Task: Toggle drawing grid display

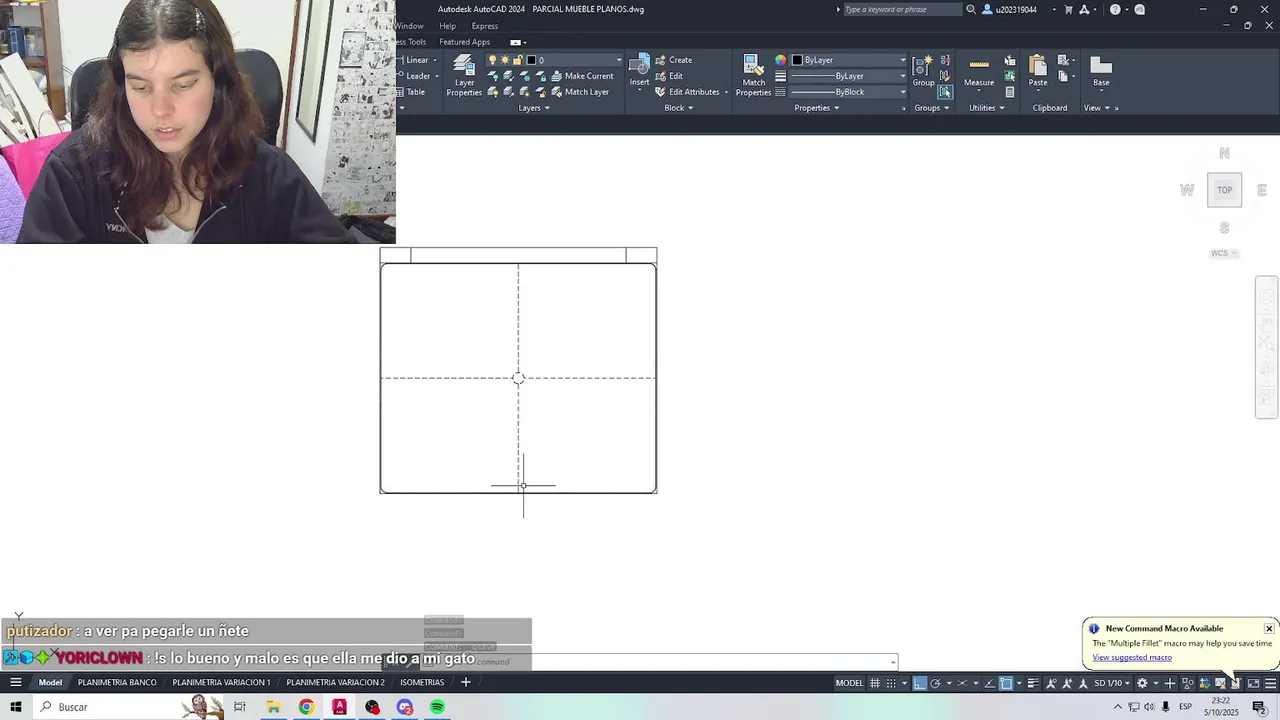Action: pos(875,683)
